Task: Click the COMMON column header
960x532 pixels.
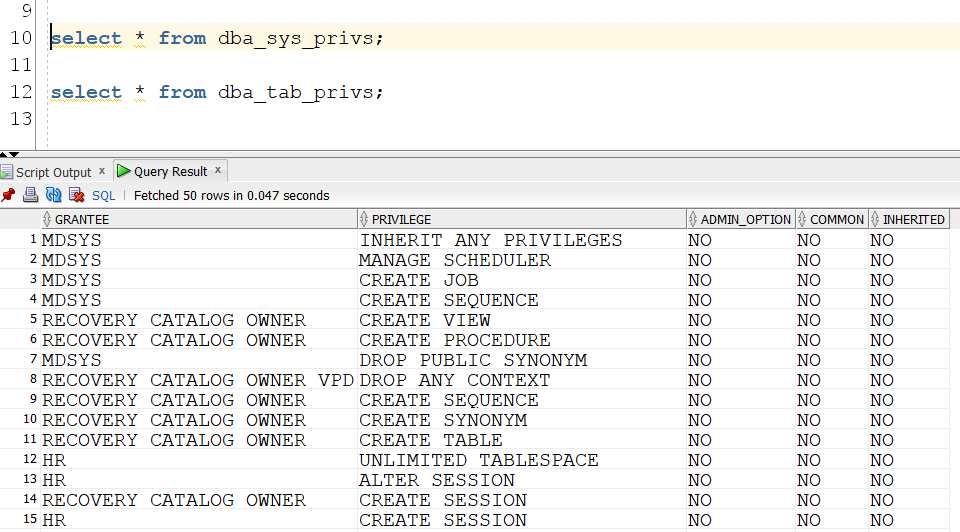Action: click(837, 219)
